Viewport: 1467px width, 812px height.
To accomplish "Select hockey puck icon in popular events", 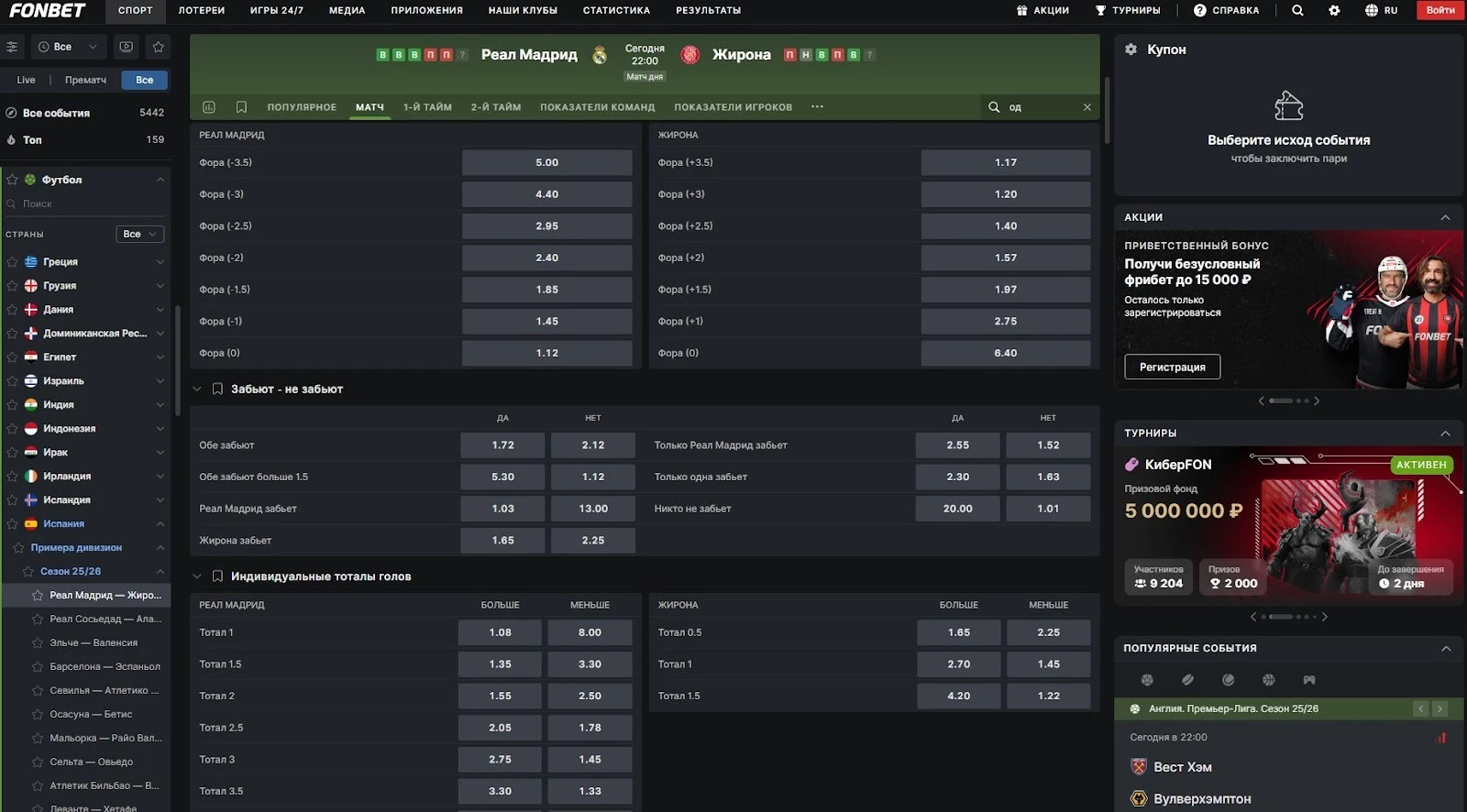I will (x=1187, y=680).
